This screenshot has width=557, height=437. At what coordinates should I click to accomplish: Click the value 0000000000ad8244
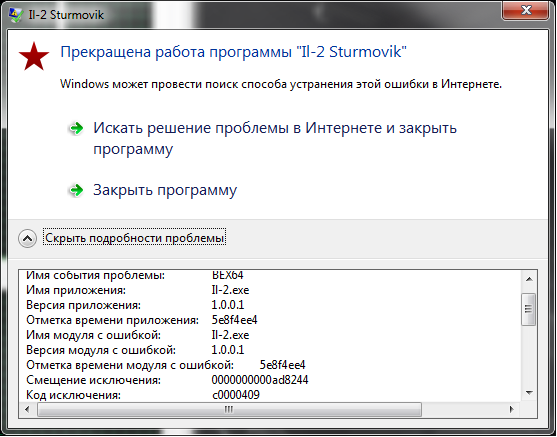(x=260, y=380)
